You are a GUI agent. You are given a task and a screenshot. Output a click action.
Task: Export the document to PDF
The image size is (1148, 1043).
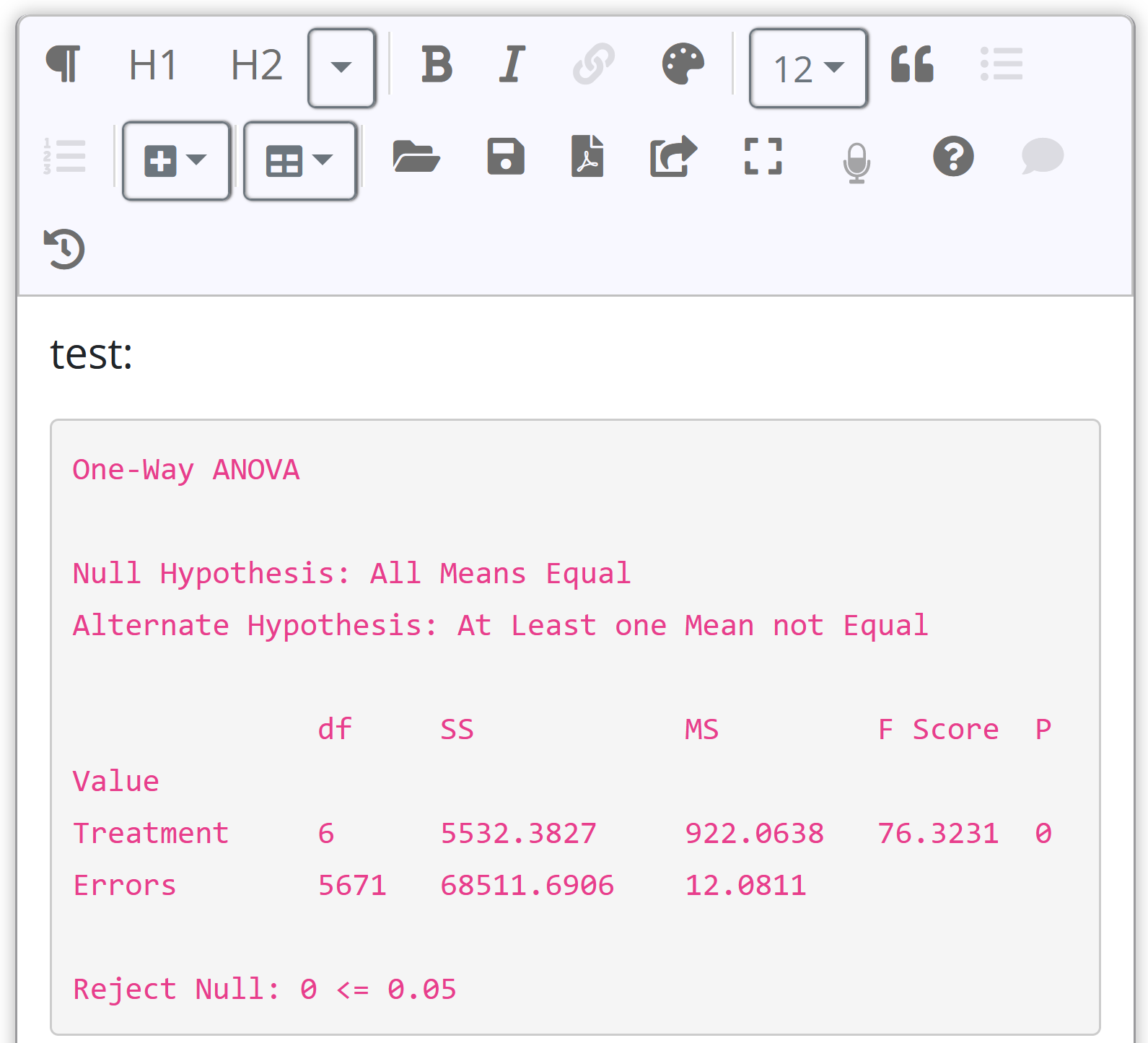point(587,156)
